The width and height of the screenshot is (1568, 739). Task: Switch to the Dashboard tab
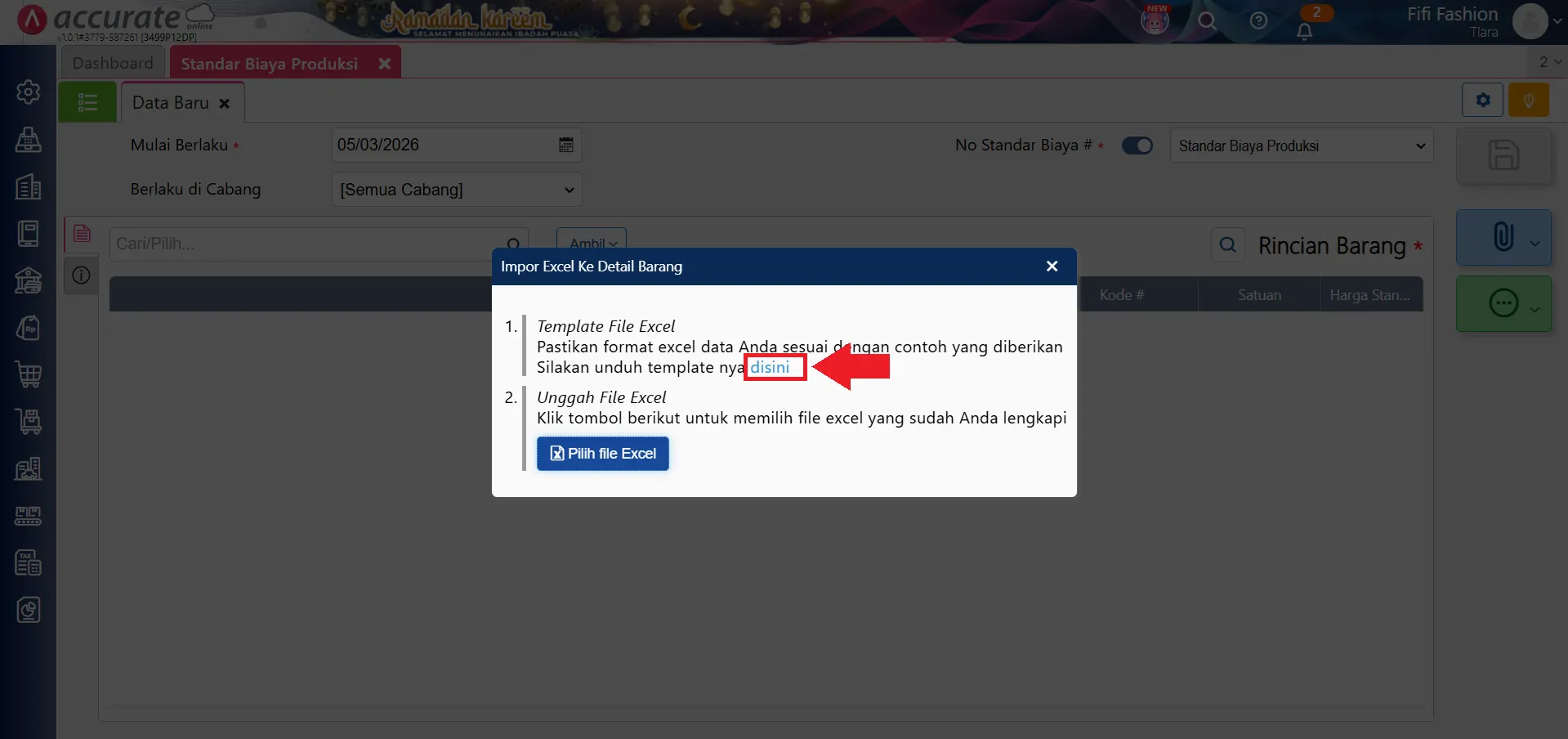[113, 62]
